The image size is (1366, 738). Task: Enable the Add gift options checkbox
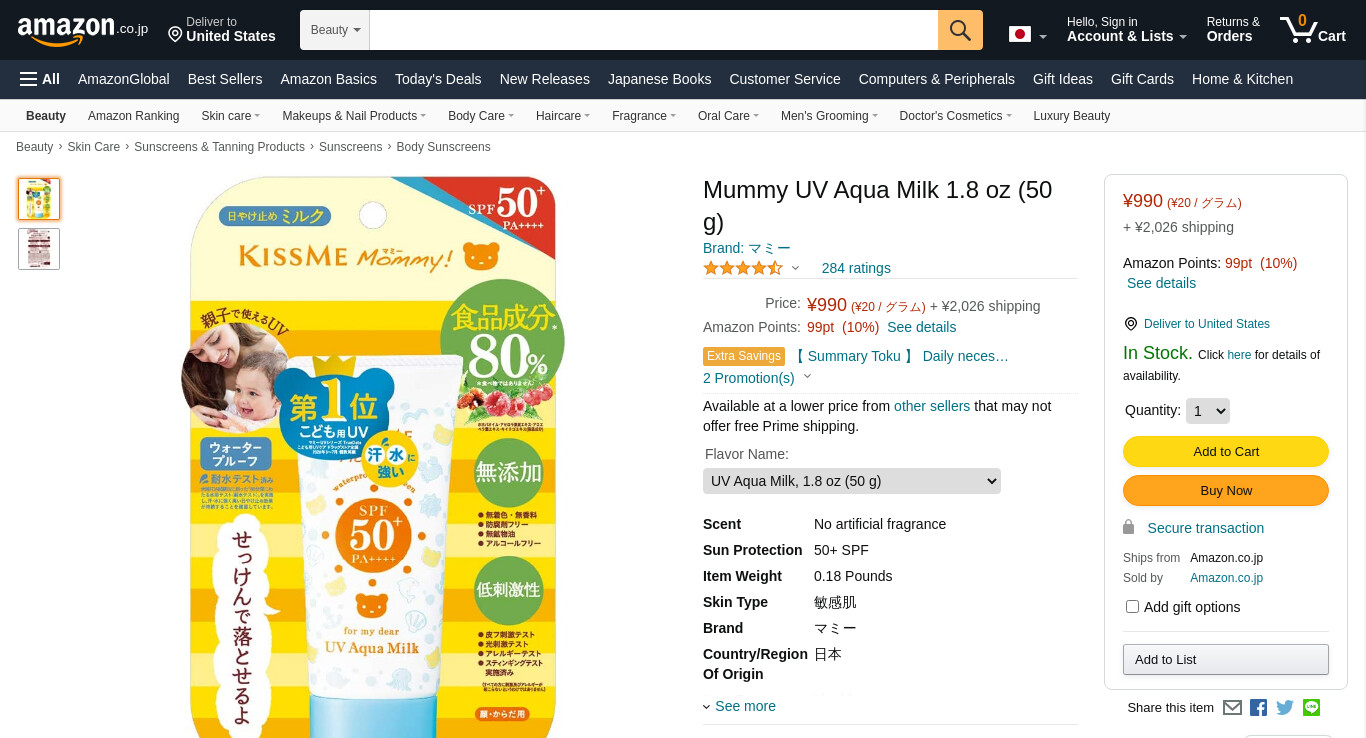coord(1132,607)
